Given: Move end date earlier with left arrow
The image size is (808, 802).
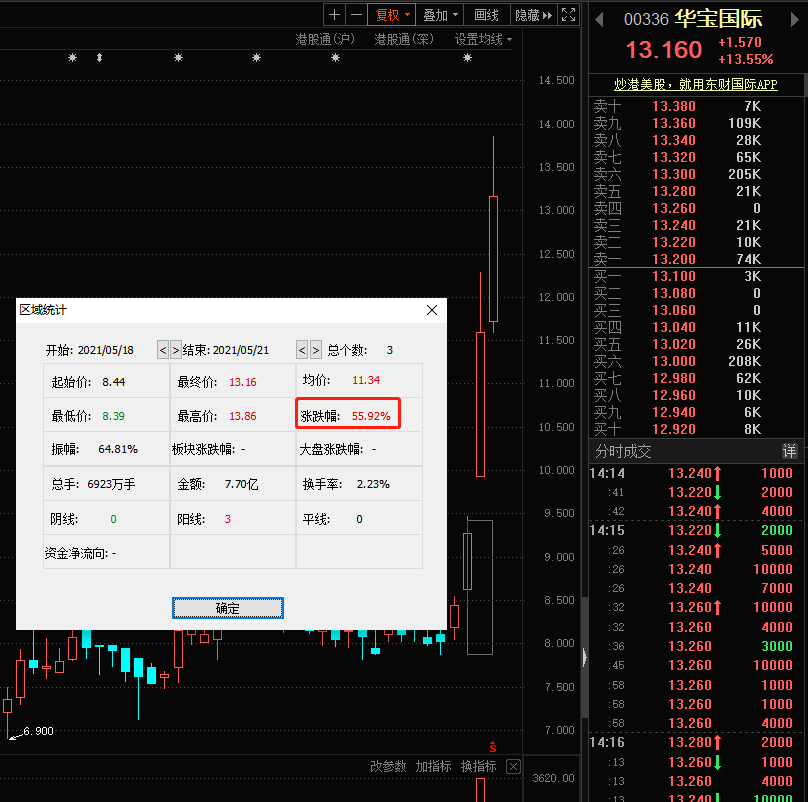Looking at the screenshot, I should click(302, 350).
